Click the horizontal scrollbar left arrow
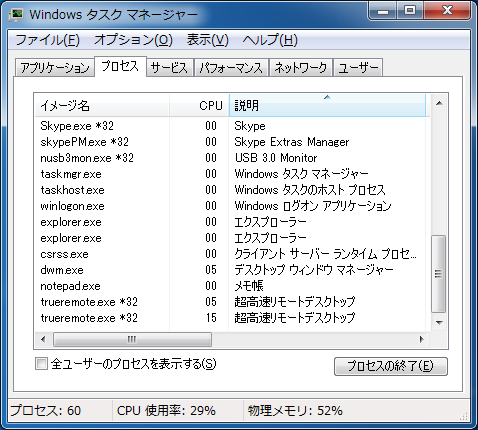478x430 pixels. point(43,340)
